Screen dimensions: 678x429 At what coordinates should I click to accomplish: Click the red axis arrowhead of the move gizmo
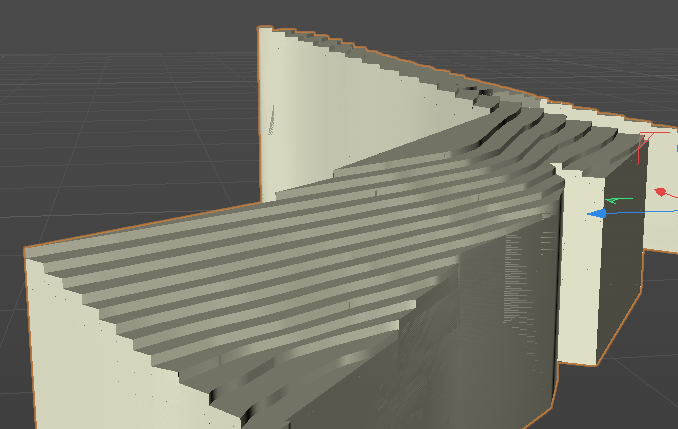coord(660,192)
